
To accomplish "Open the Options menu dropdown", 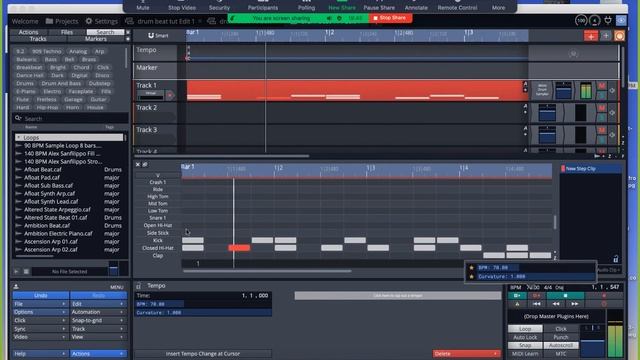I will tap(40, 312).
